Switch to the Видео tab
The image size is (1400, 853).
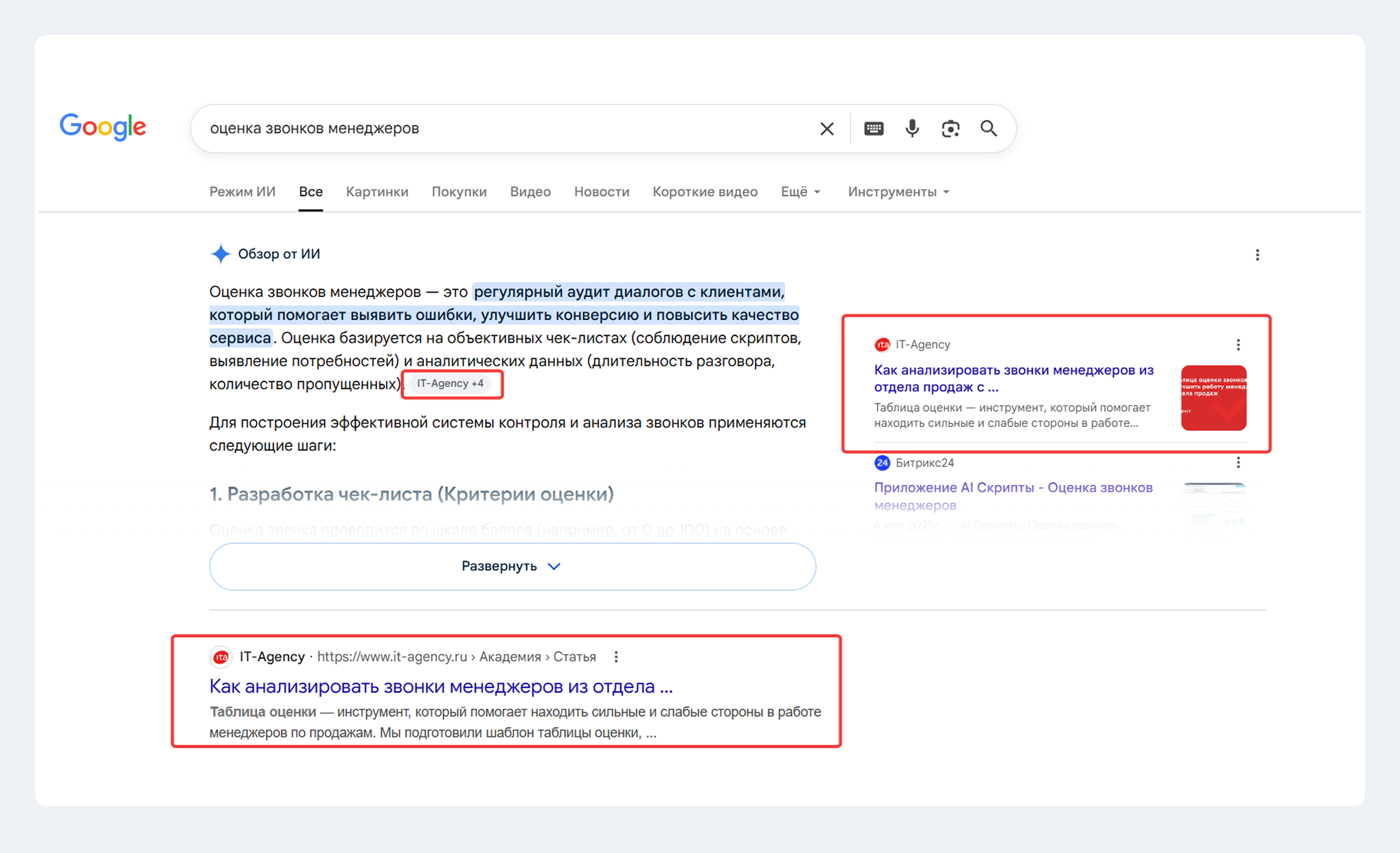point(530,192)
